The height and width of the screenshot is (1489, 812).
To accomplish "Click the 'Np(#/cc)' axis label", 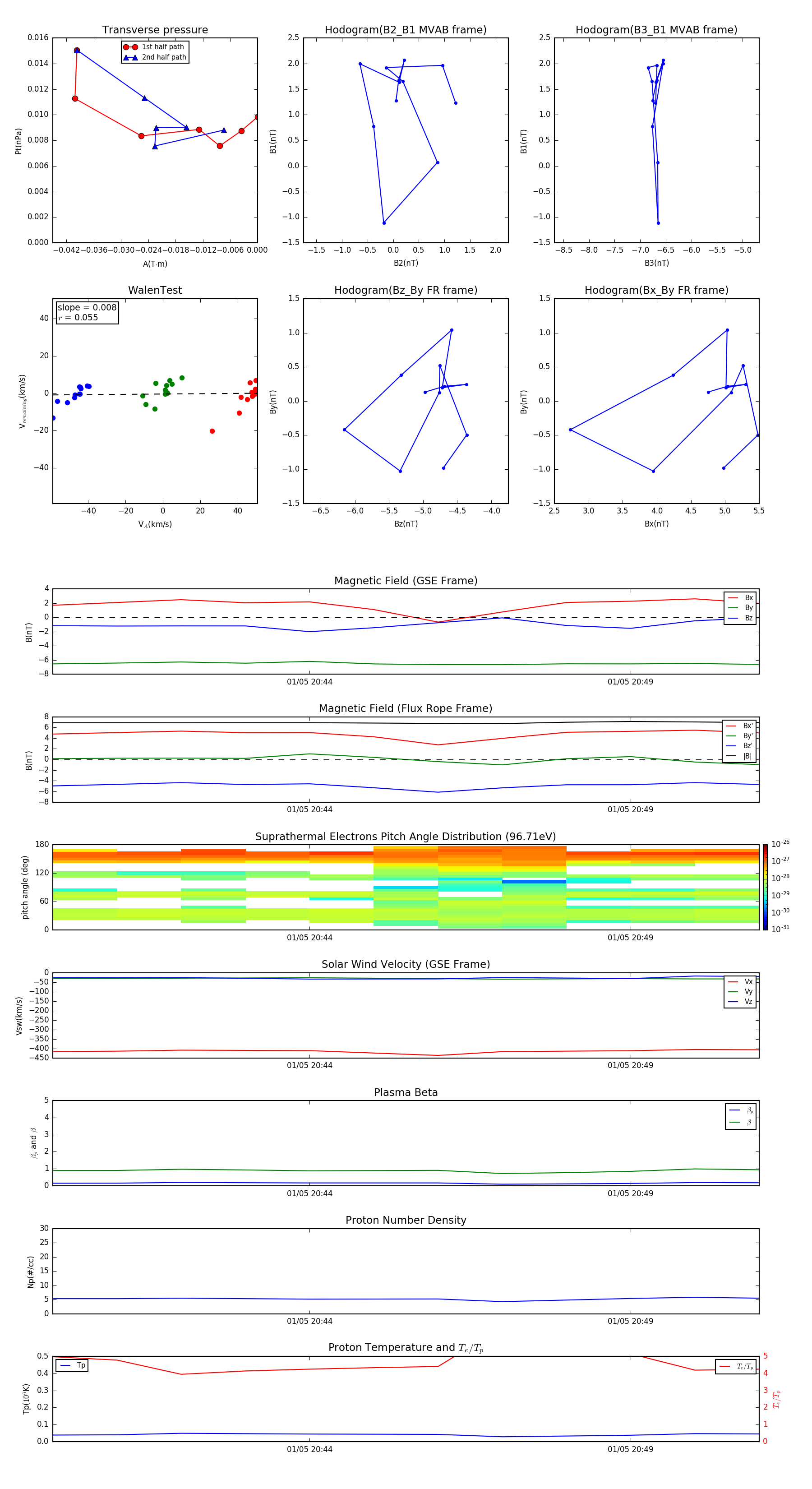I will point(31,1272).
